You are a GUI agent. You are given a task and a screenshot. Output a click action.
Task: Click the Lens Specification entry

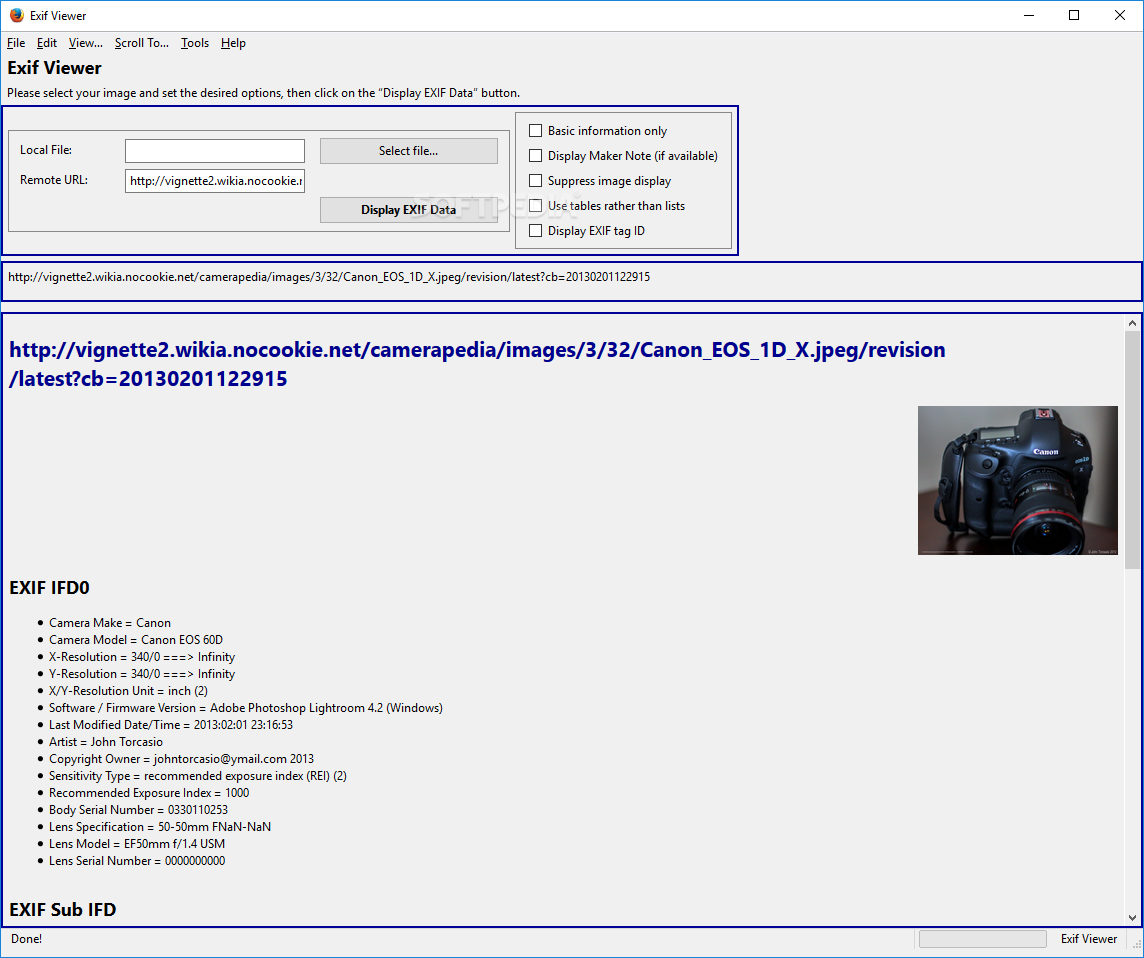tap(160, 827)
